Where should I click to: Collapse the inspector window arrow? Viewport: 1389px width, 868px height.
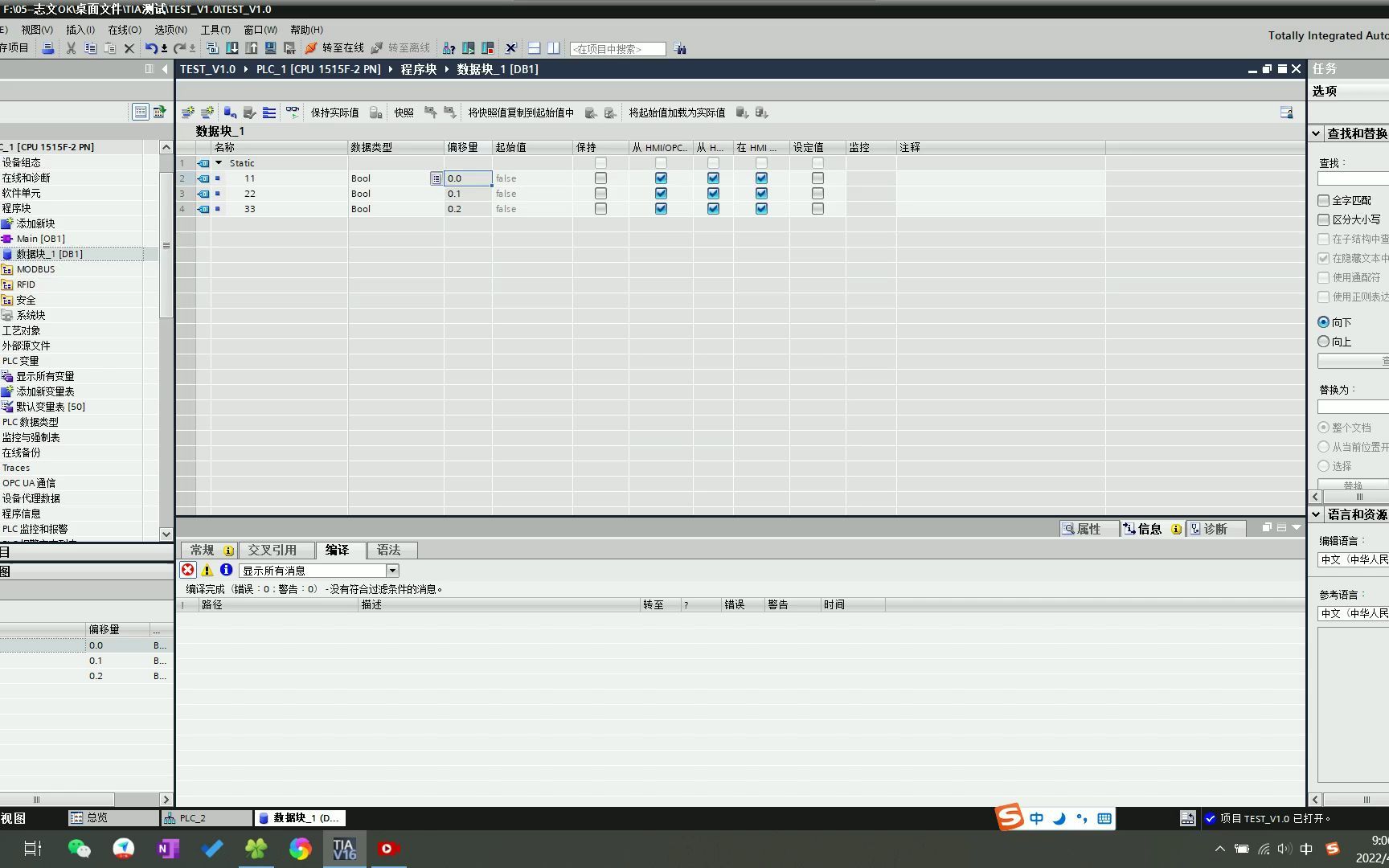[1296, 527]
